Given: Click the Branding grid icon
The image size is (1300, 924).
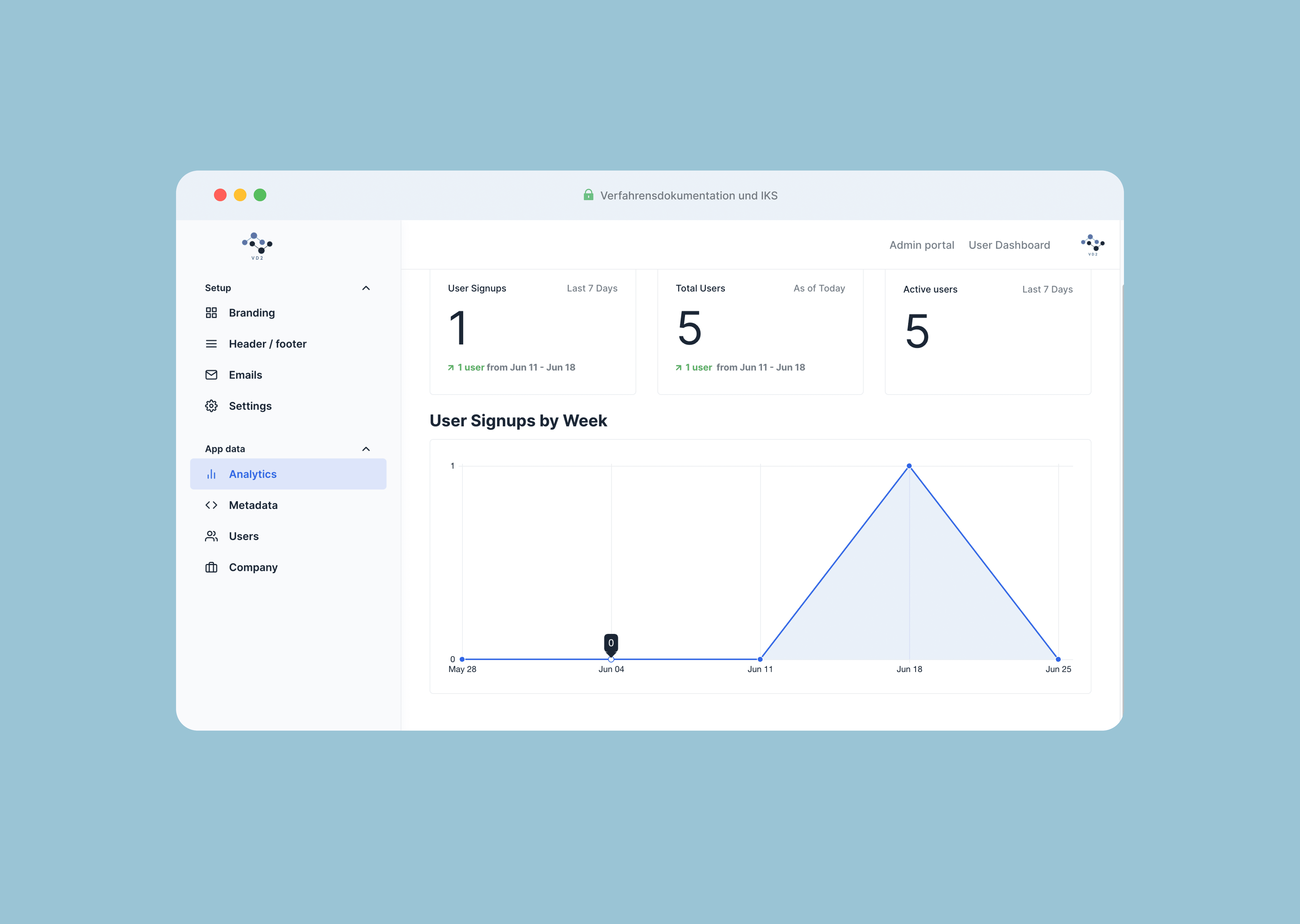Looking at the screenshot, I should [211, 313].
